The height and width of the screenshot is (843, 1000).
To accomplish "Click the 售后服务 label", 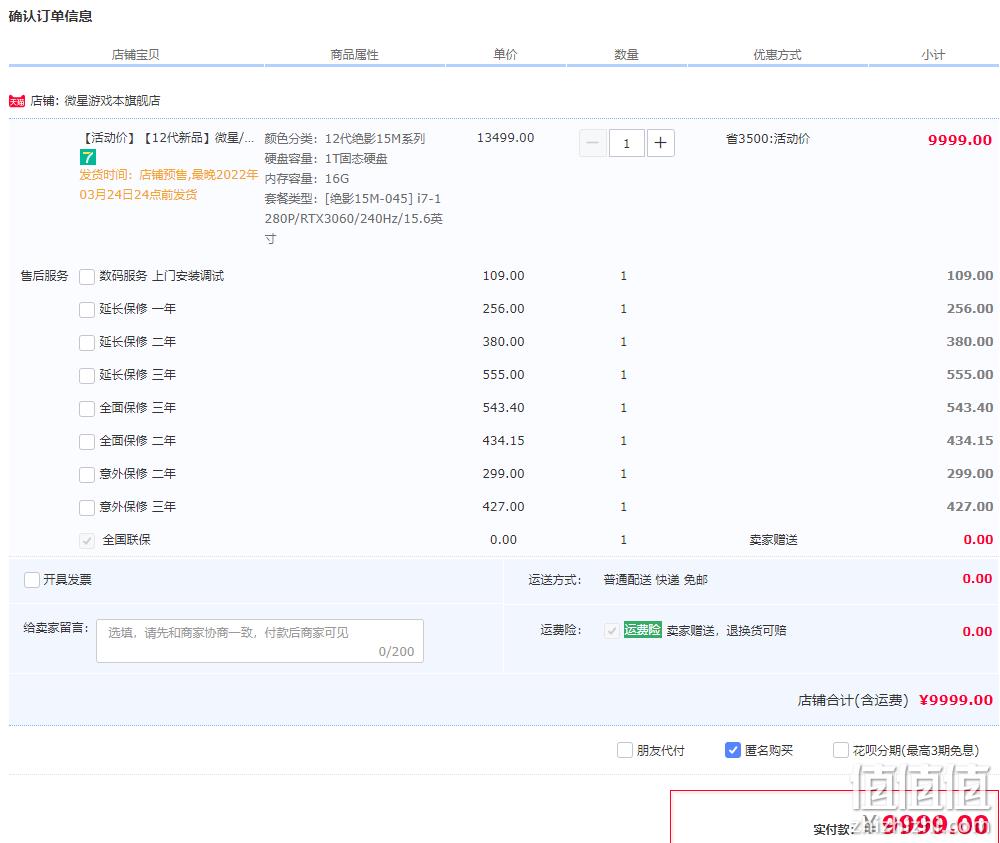I will (x=44, y=276).
